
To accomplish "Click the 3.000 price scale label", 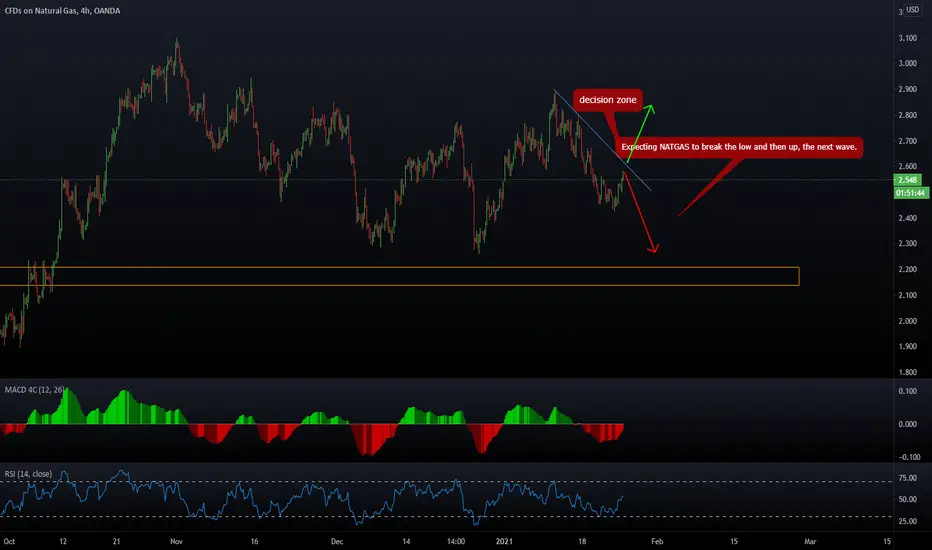I will (908, 64).
